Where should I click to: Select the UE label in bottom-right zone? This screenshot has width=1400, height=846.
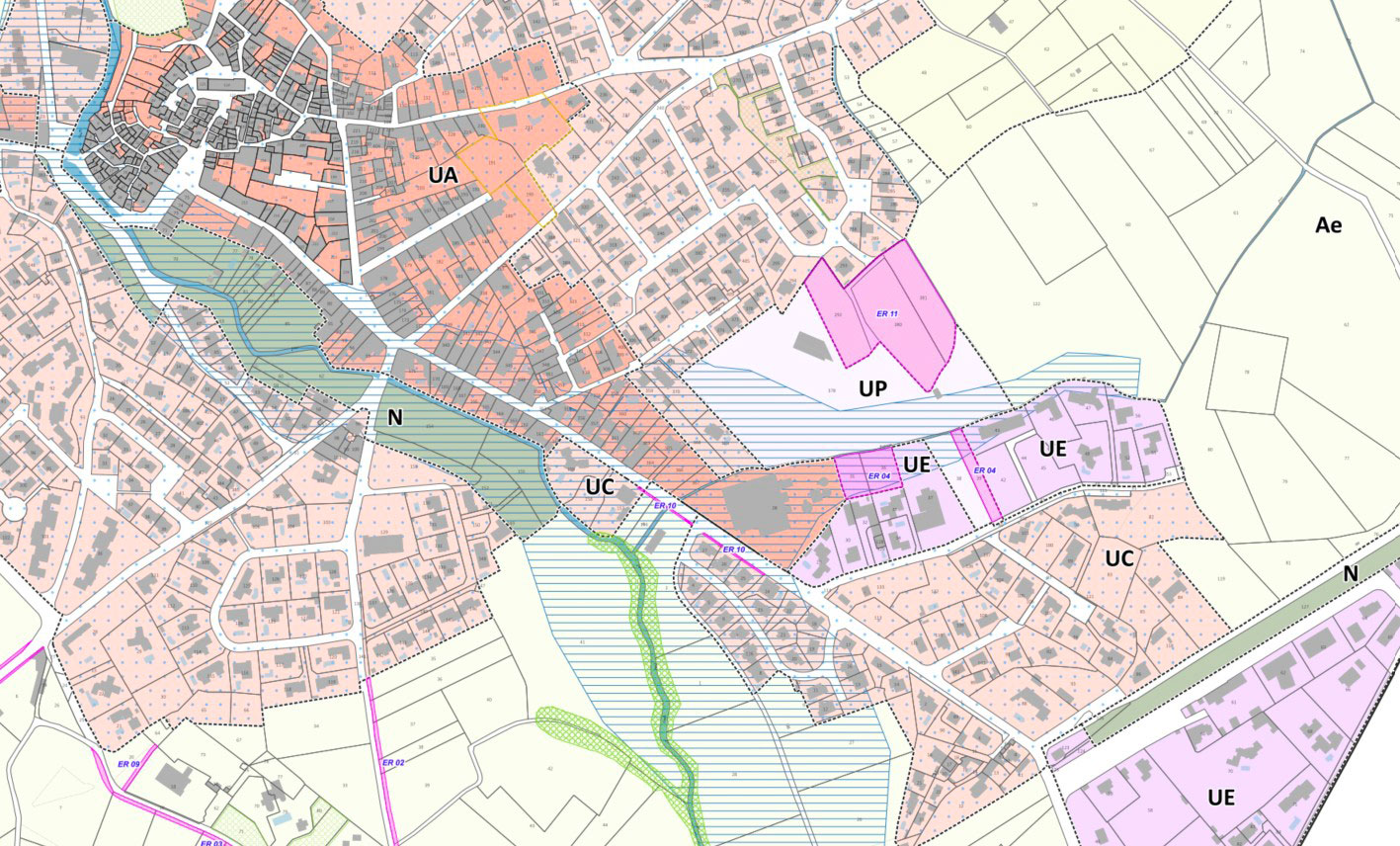click(1221, 798)
